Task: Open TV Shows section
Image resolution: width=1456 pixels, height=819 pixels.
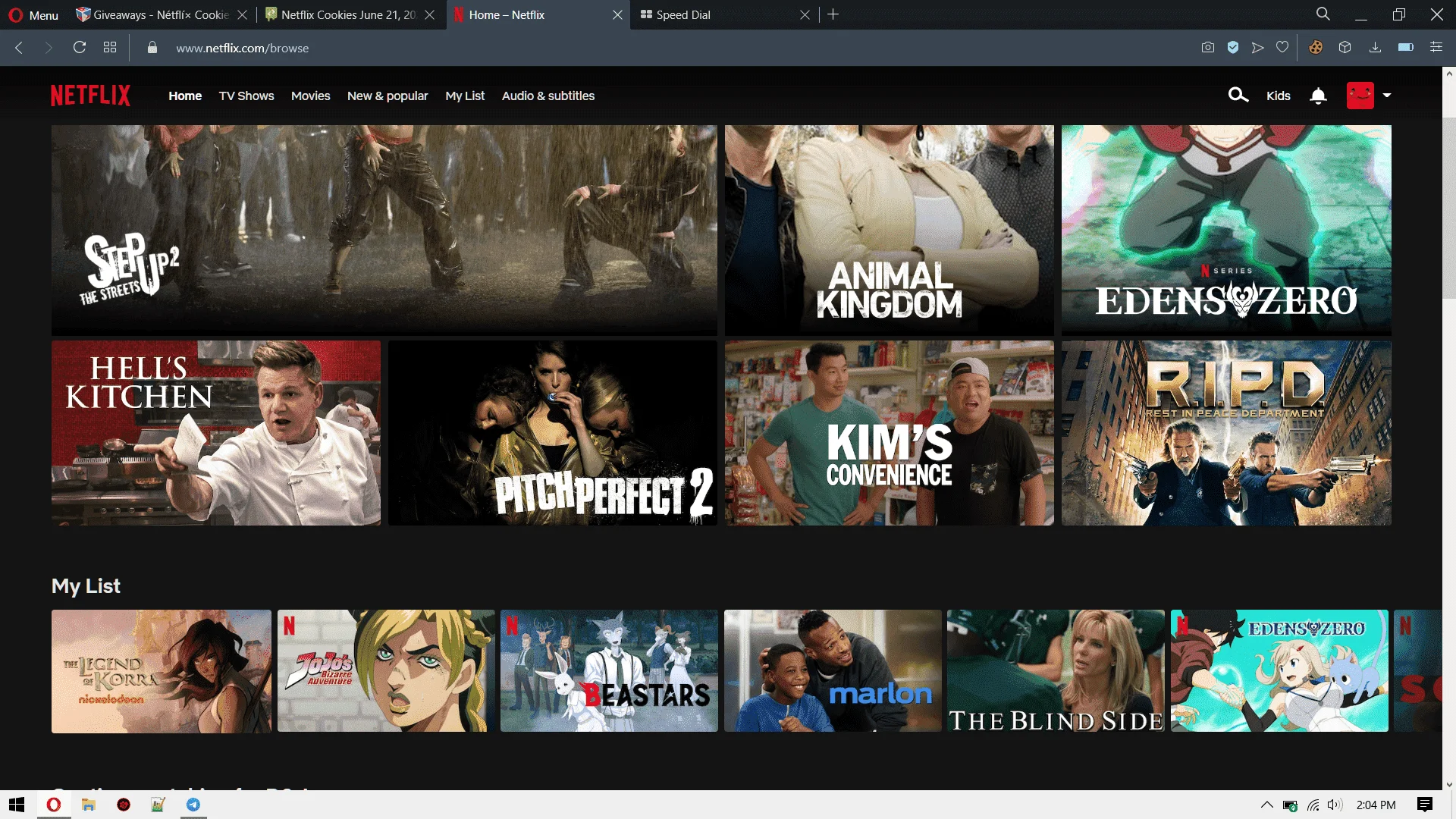Action: [246, 96]
